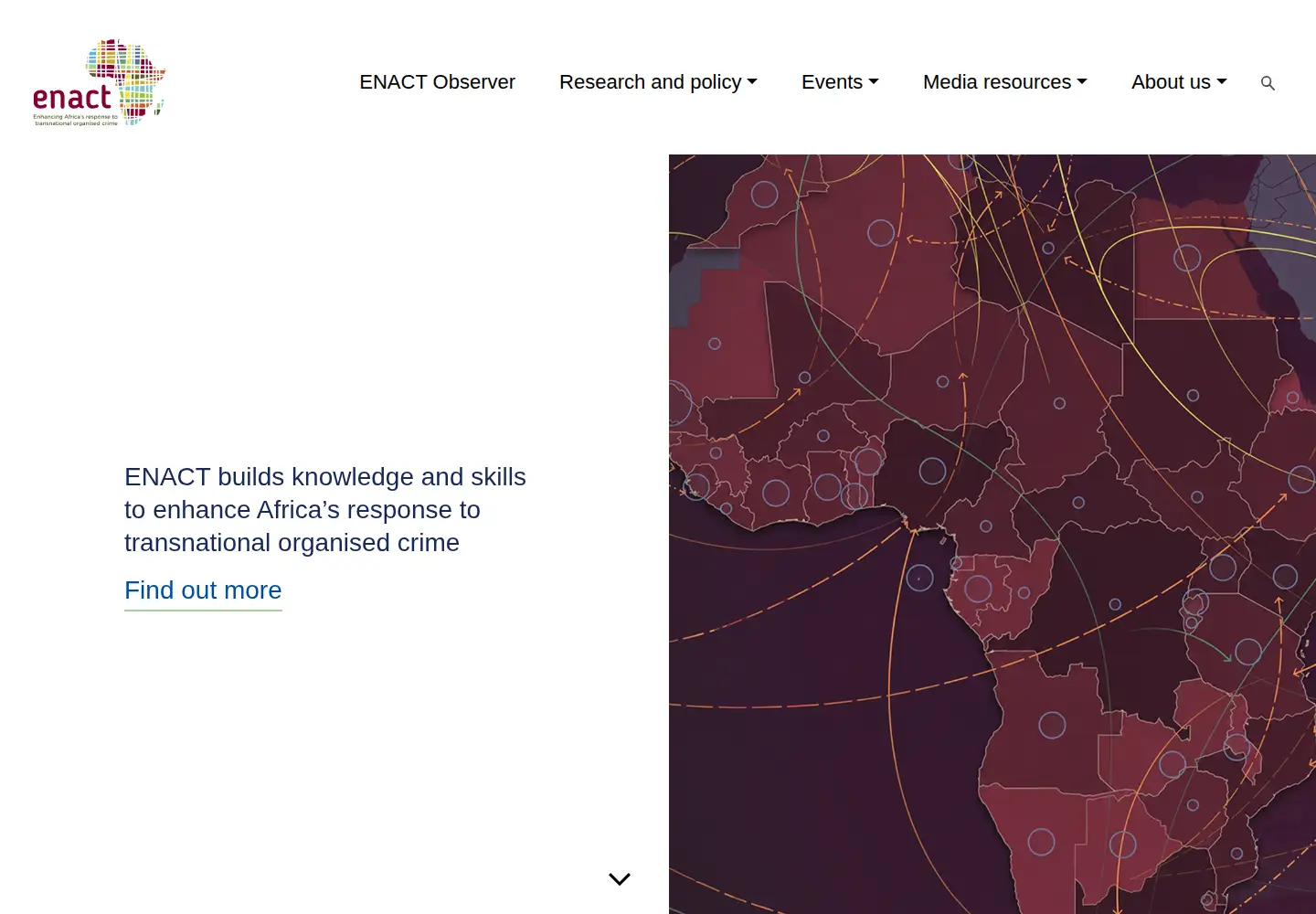1316x914 pixels.
Task: Click the ENACT builds knowledge headline text
Action: coord(325,510)
